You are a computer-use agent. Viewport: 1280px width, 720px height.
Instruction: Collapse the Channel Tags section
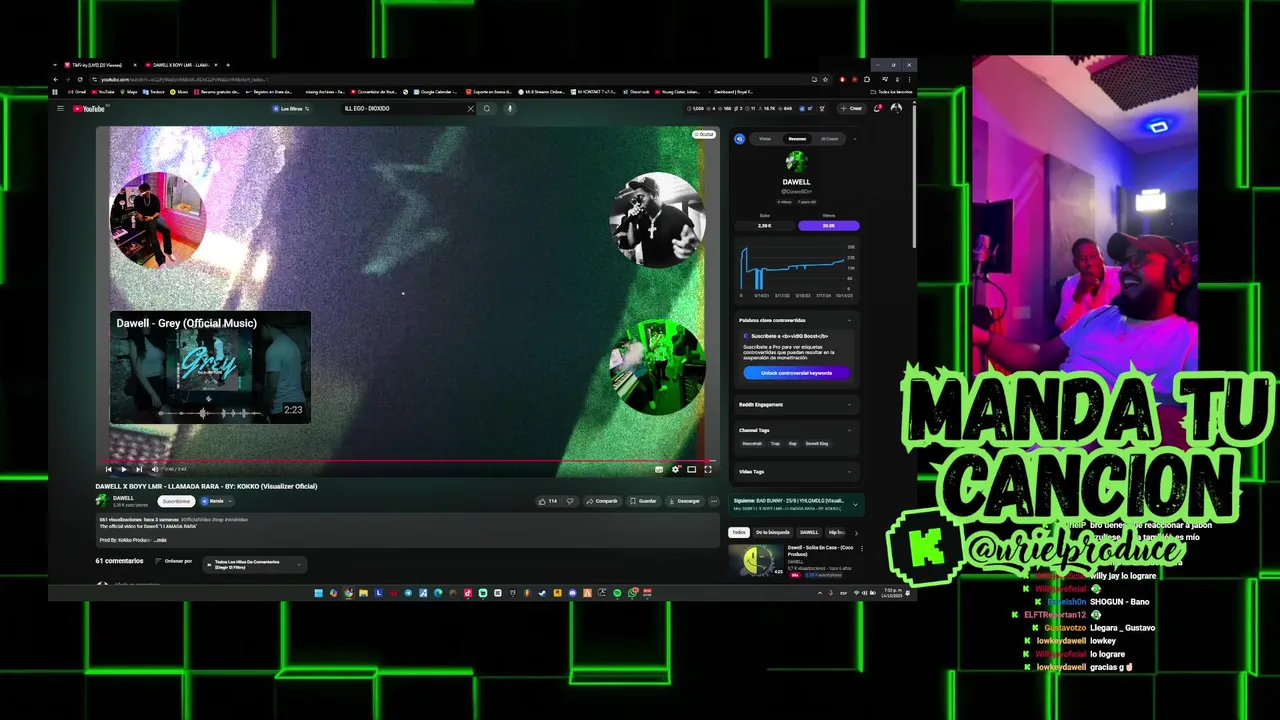tap(850, 430)
